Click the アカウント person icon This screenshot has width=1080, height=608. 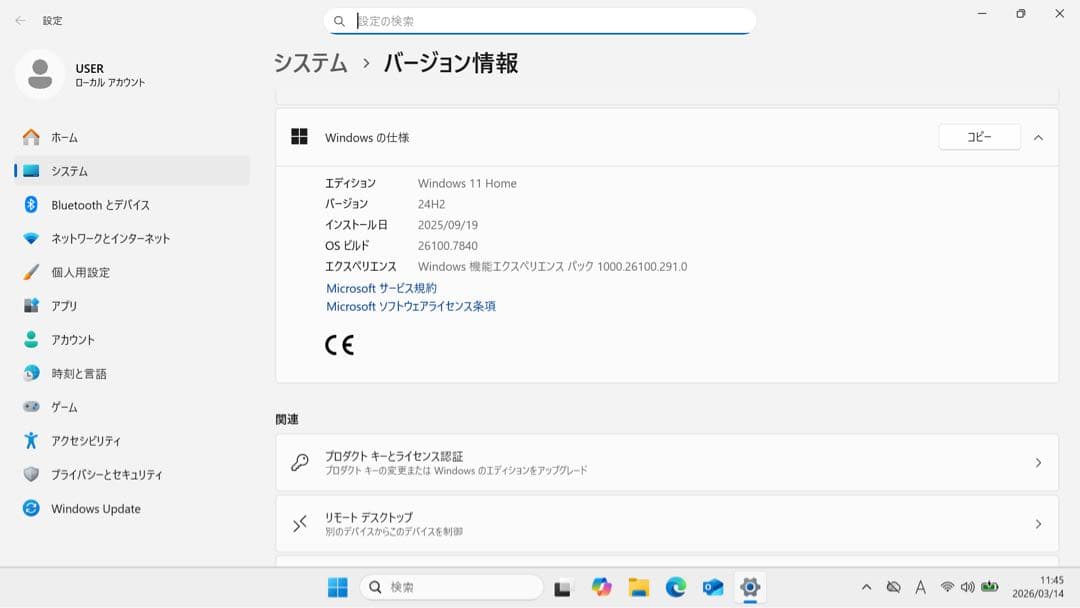point(31,339)
